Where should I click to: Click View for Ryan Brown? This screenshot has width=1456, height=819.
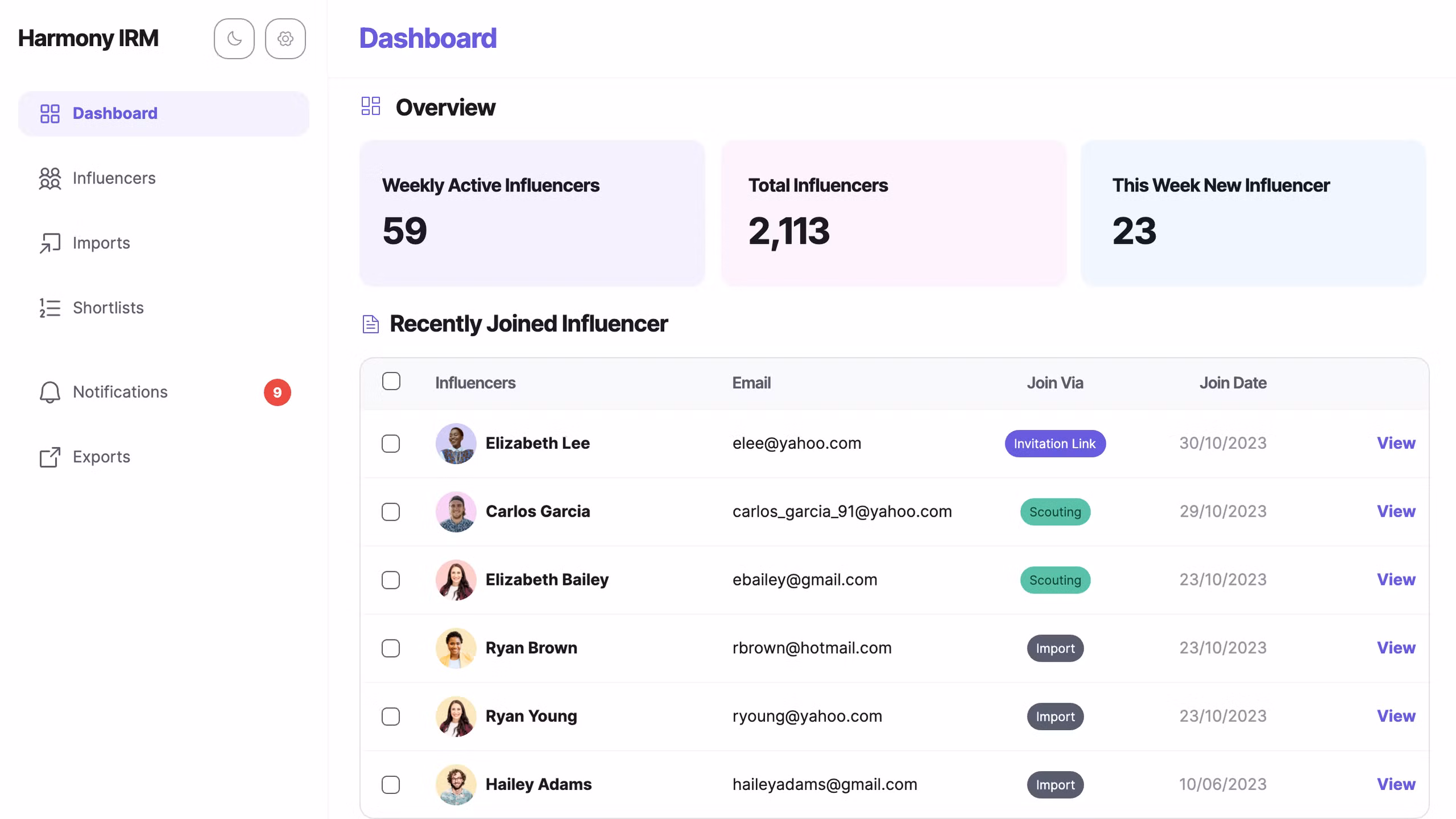(1396, 648)
